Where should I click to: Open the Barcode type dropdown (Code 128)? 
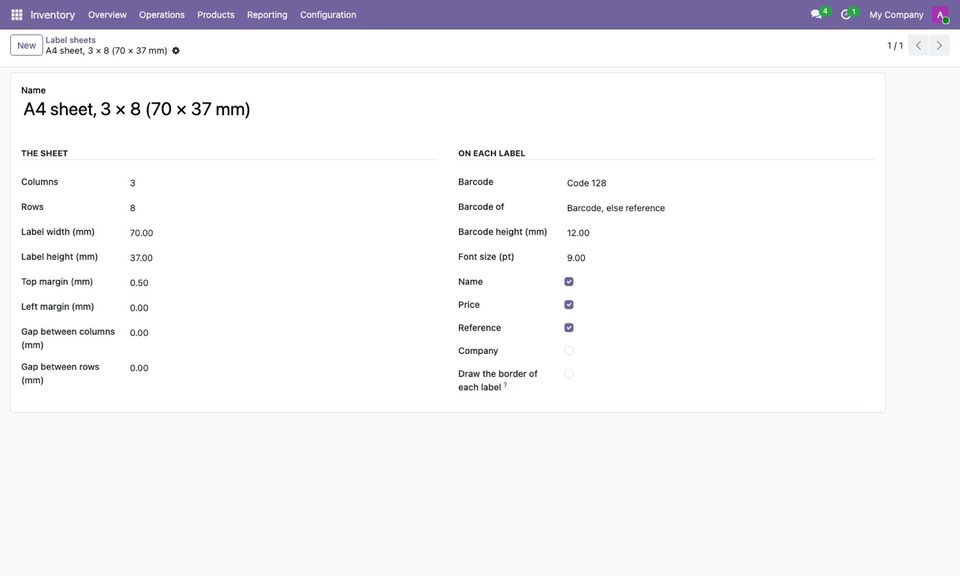pyautogui.click(x=719, y=183)
